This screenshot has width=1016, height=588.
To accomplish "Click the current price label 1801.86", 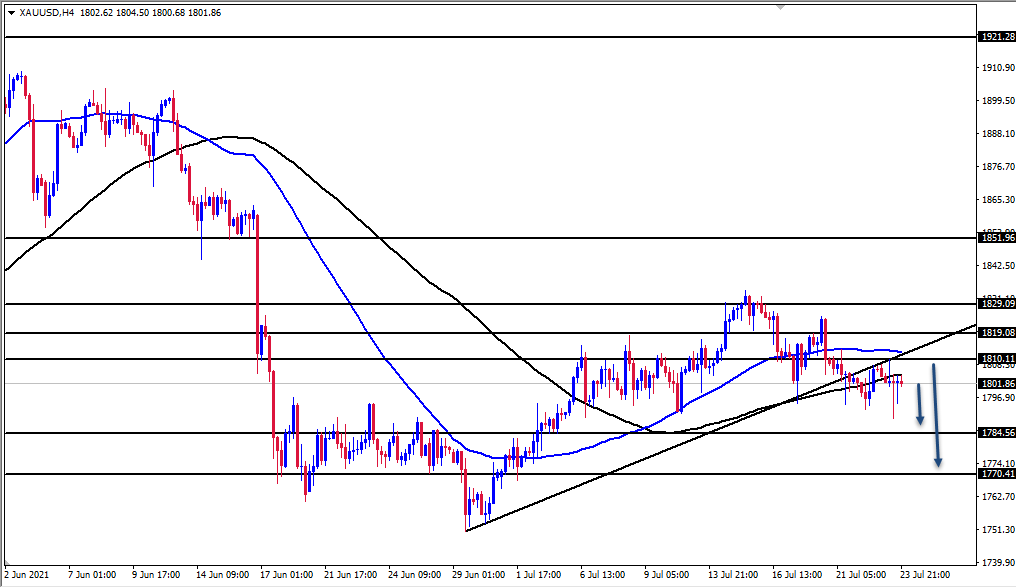I will [997, 384].
